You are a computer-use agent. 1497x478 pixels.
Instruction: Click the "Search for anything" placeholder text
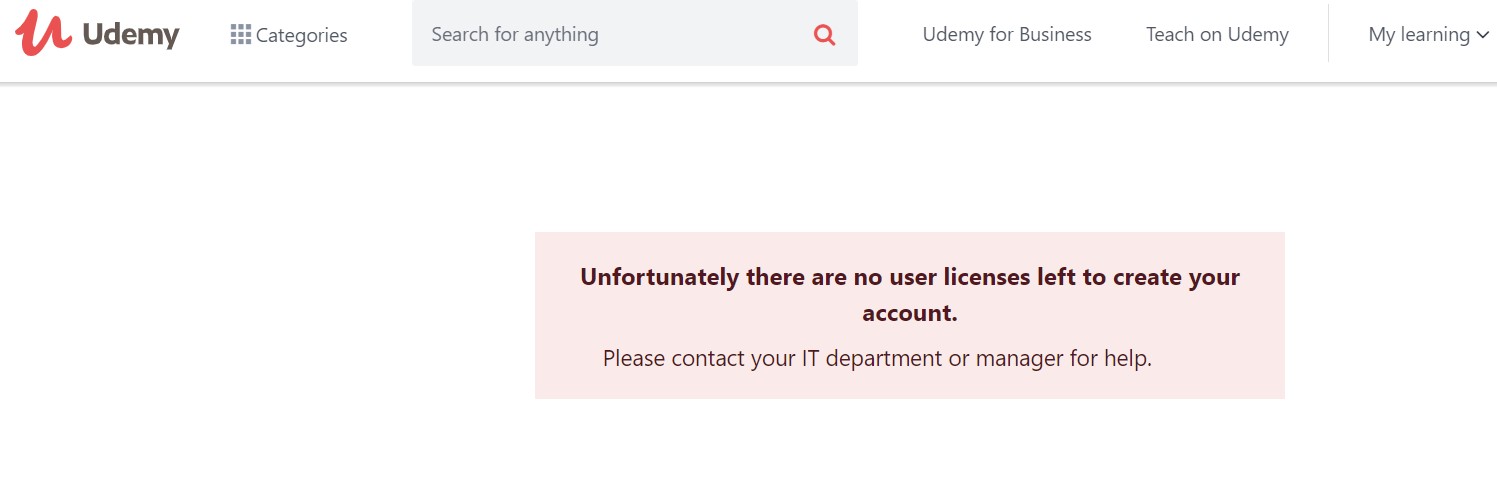click(515, 35)
